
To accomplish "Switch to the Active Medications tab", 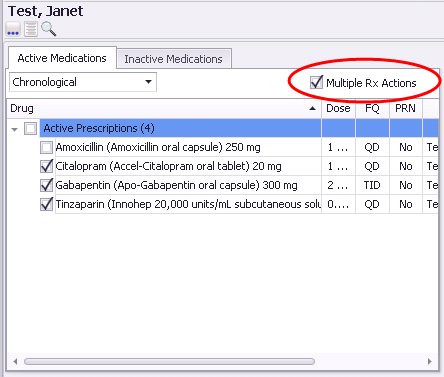I will click(62, 58).
